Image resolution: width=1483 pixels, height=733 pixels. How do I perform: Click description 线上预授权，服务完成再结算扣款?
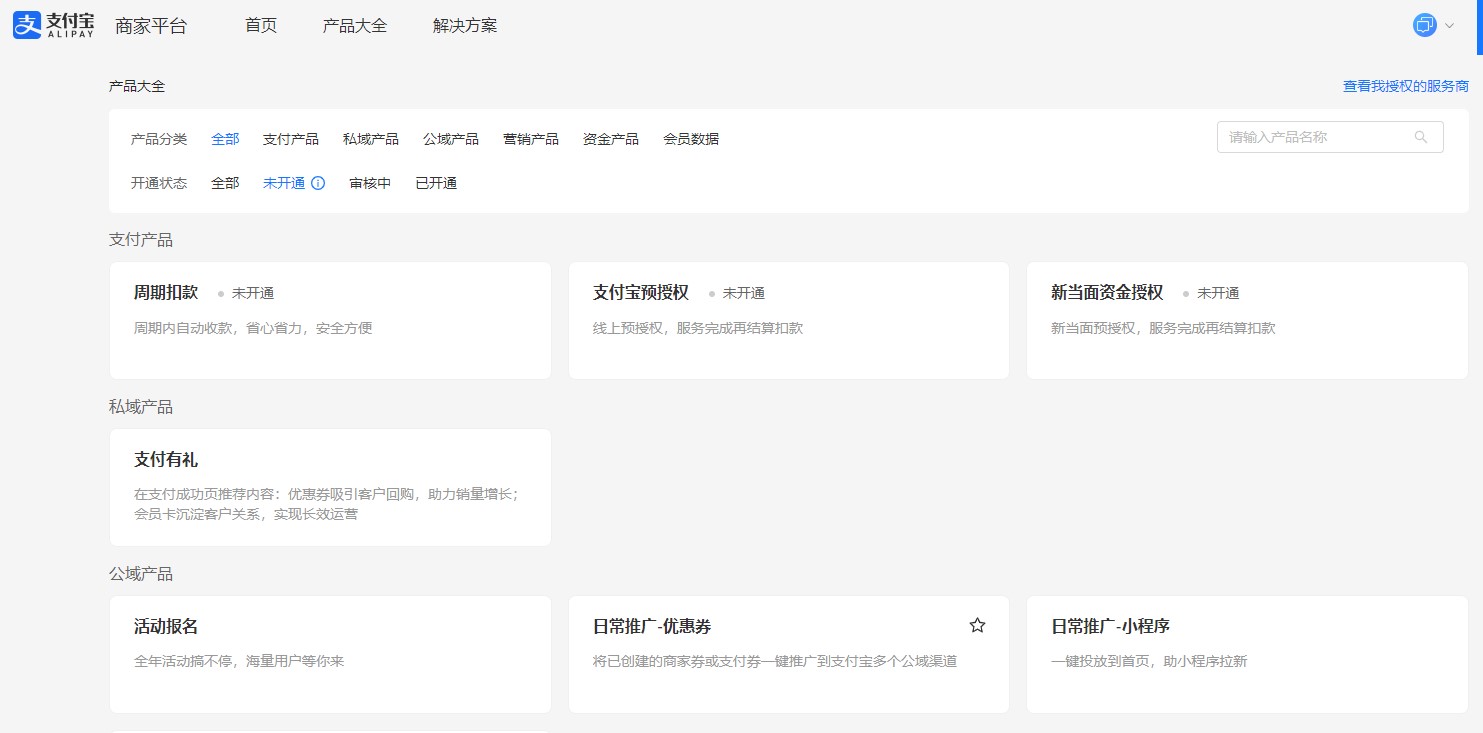point(698,328)
